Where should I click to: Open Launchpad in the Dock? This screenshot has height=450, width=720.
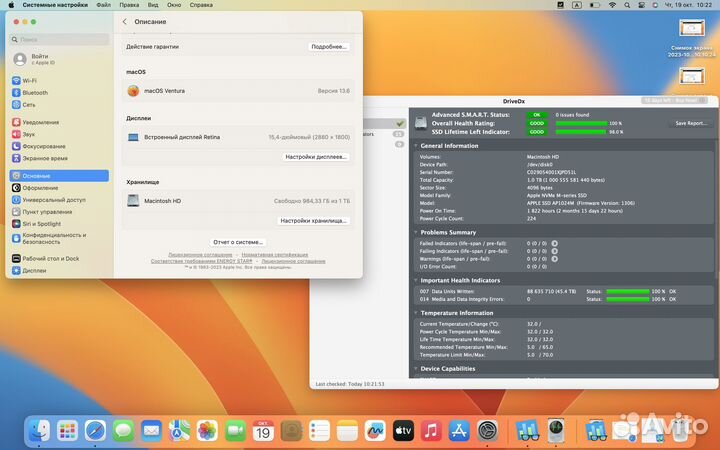pyautogui.click(x=68, y=431)
